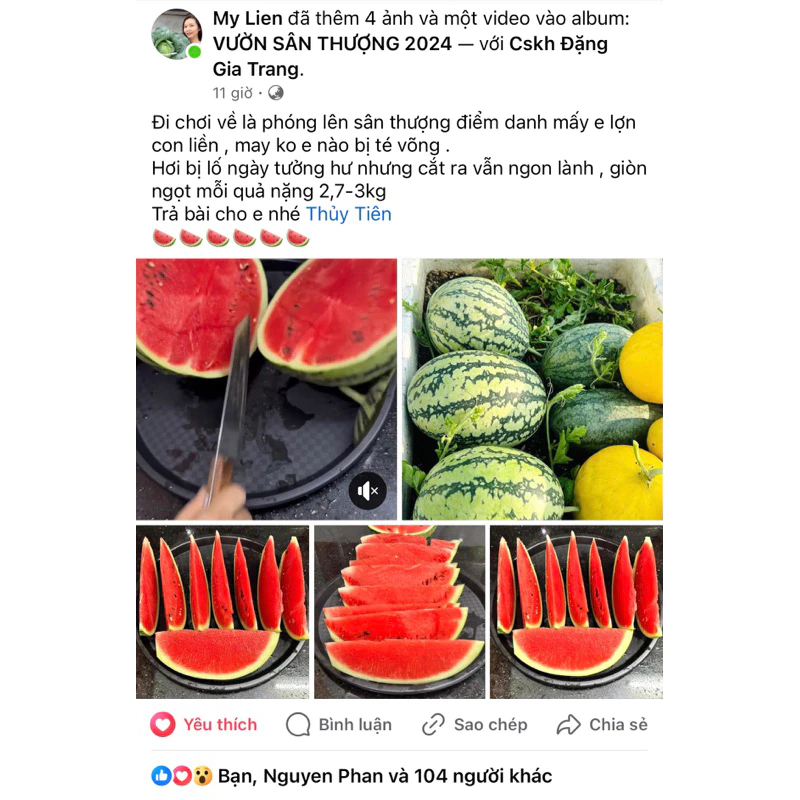Tap the red heart Yêu thích icon
Viewport: 800px width, 800px height.
click(163, 724)
